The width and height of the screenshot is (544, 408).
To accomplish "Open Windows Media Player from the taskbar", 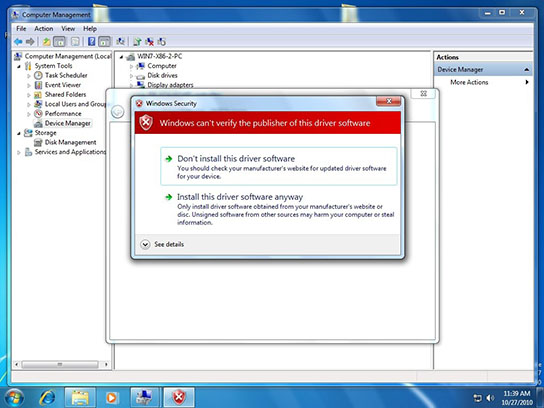I will [x=112, y=397].
